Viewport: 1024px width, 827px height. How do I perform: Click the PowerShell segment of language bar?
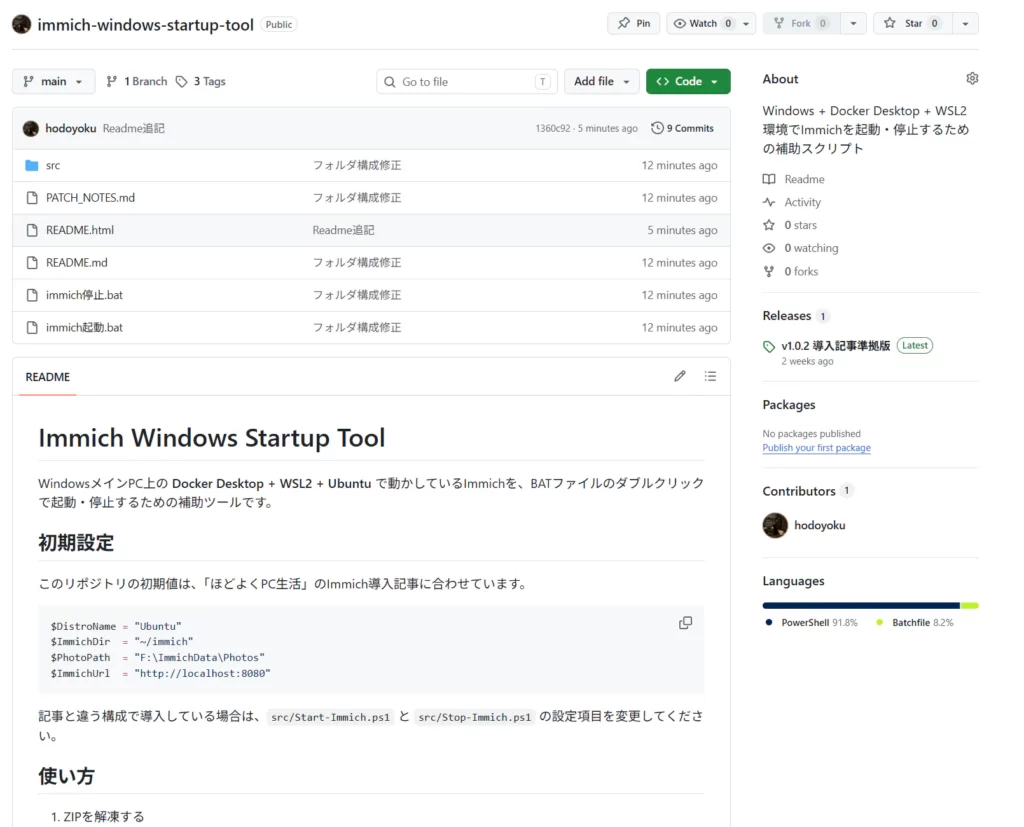[861, 606]
